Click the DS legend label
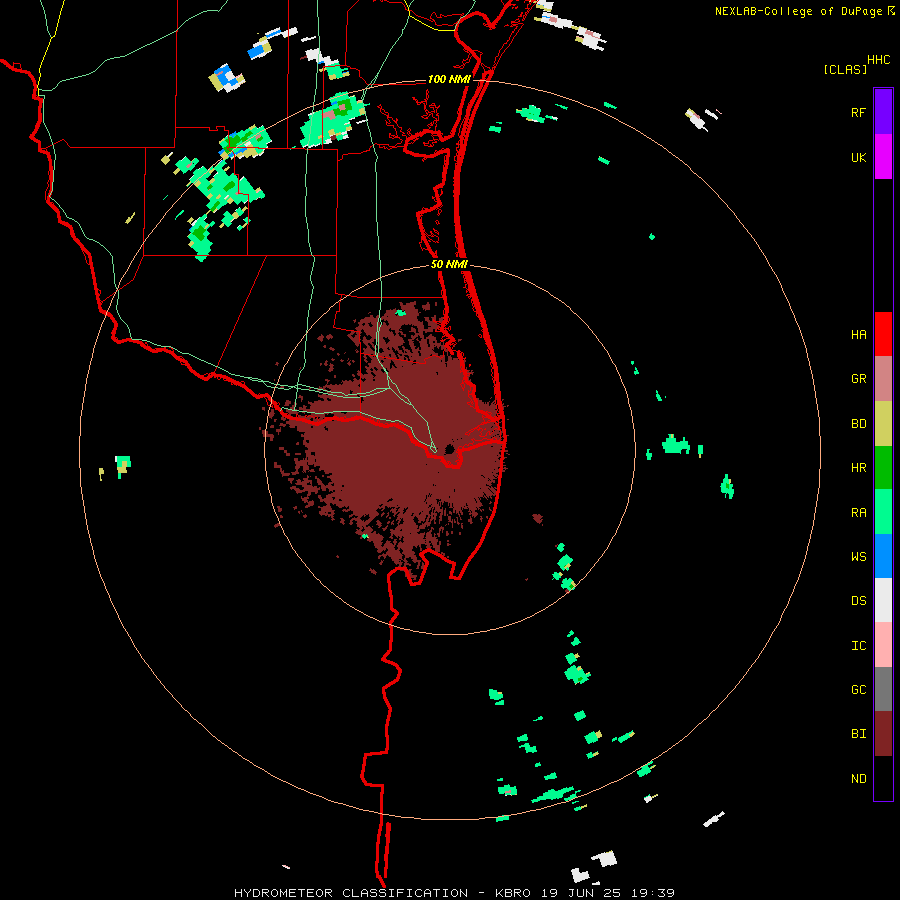 [x=858, y=601]
